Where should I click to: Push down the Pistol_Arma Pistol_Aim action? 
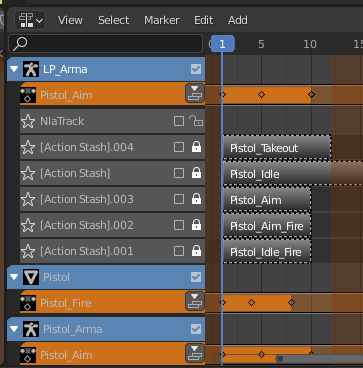coord(195,353)
